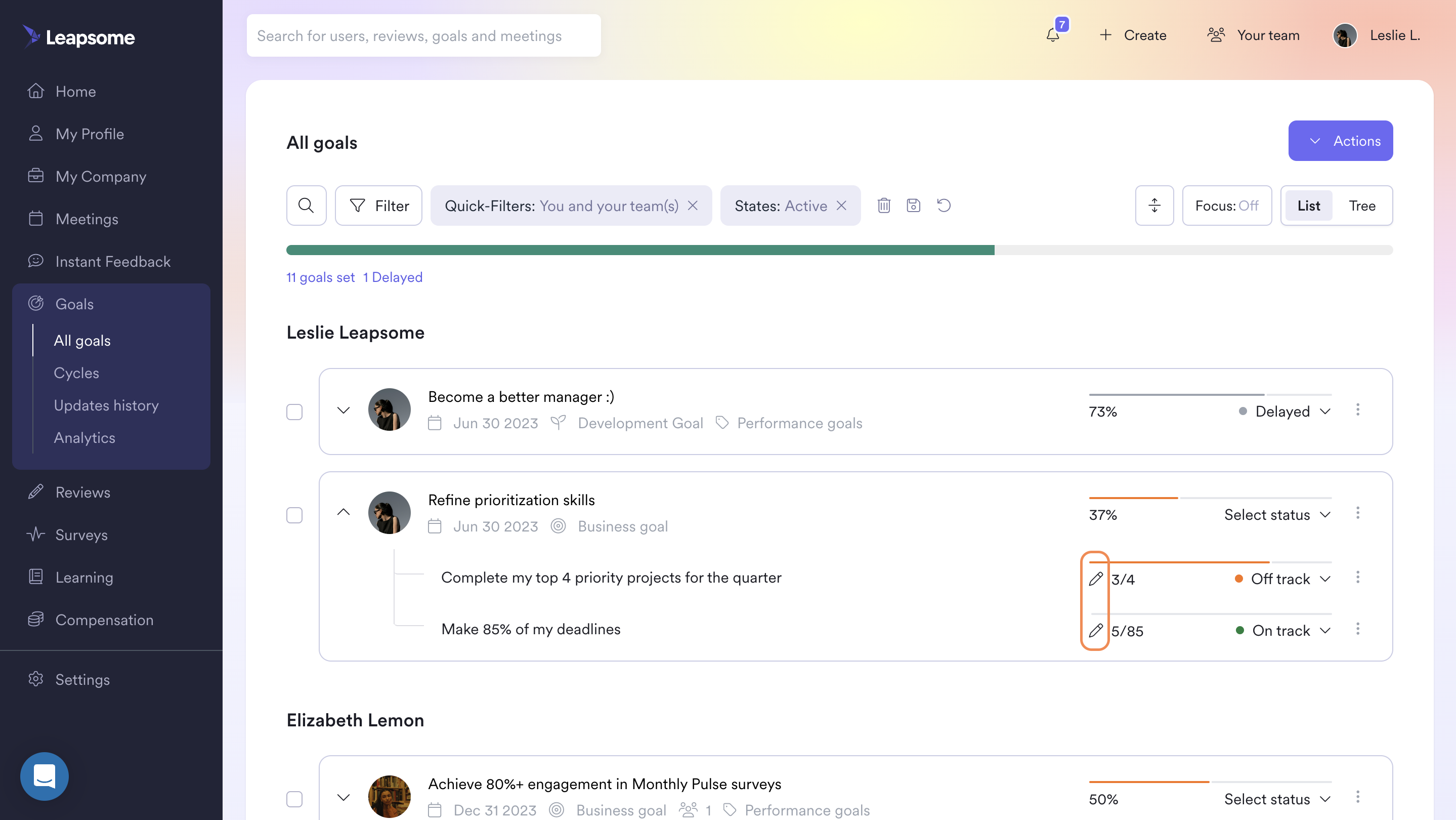Open My Profile in the sidebar

pos(76,134)
